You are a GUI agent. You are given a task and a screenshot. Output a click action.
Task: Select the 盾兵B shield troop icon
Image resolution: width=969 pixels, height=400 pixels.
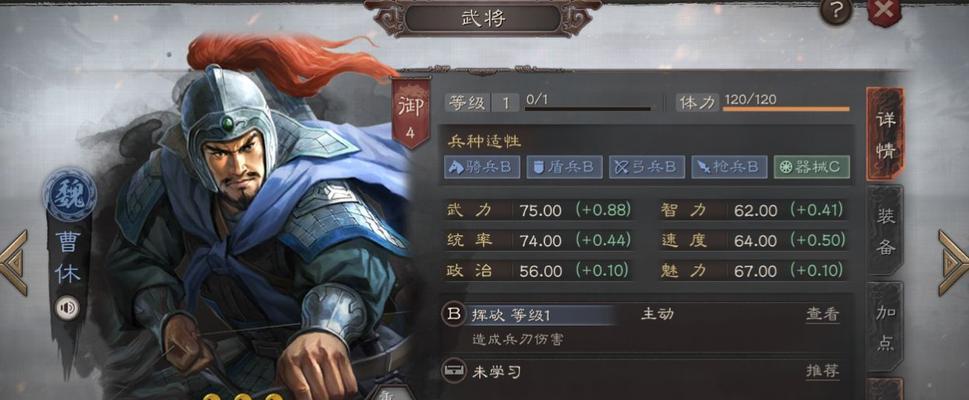(564, 167)
